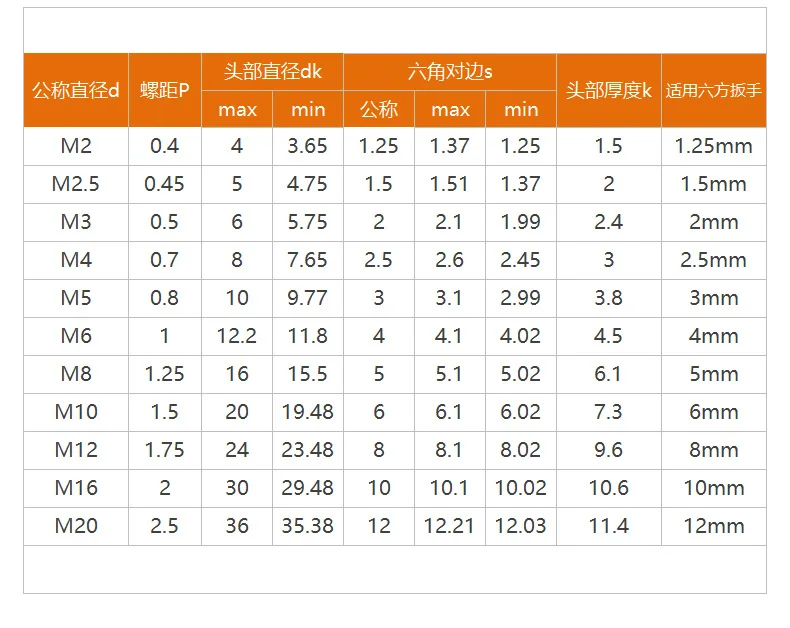790x628 pixels.
Task: Click the 公称直径d column header
Action: point(76,90)
